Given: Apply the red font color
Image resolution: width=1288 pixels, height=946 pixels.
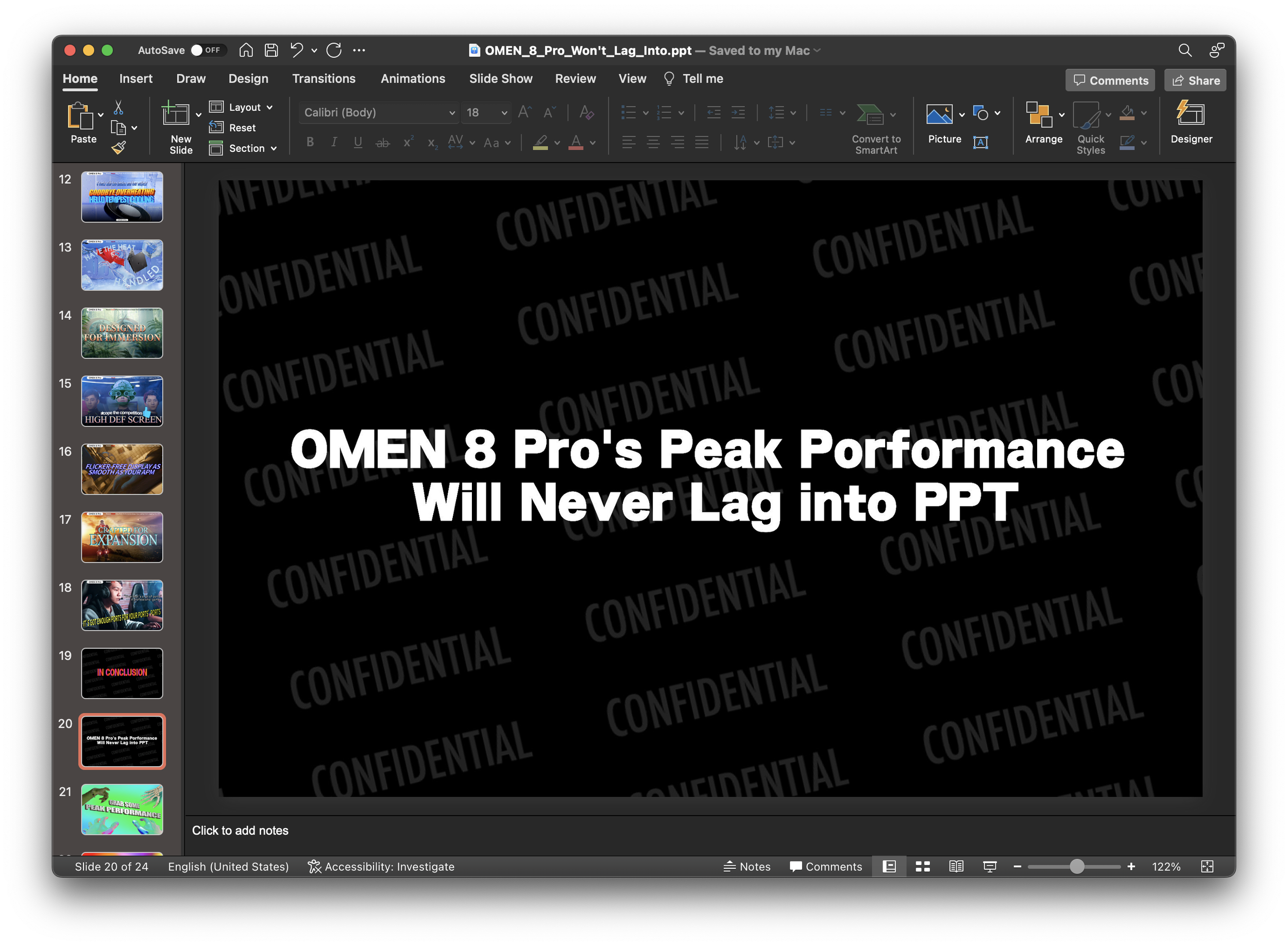Looking at the screenshot, I should [x=576, y=143].
